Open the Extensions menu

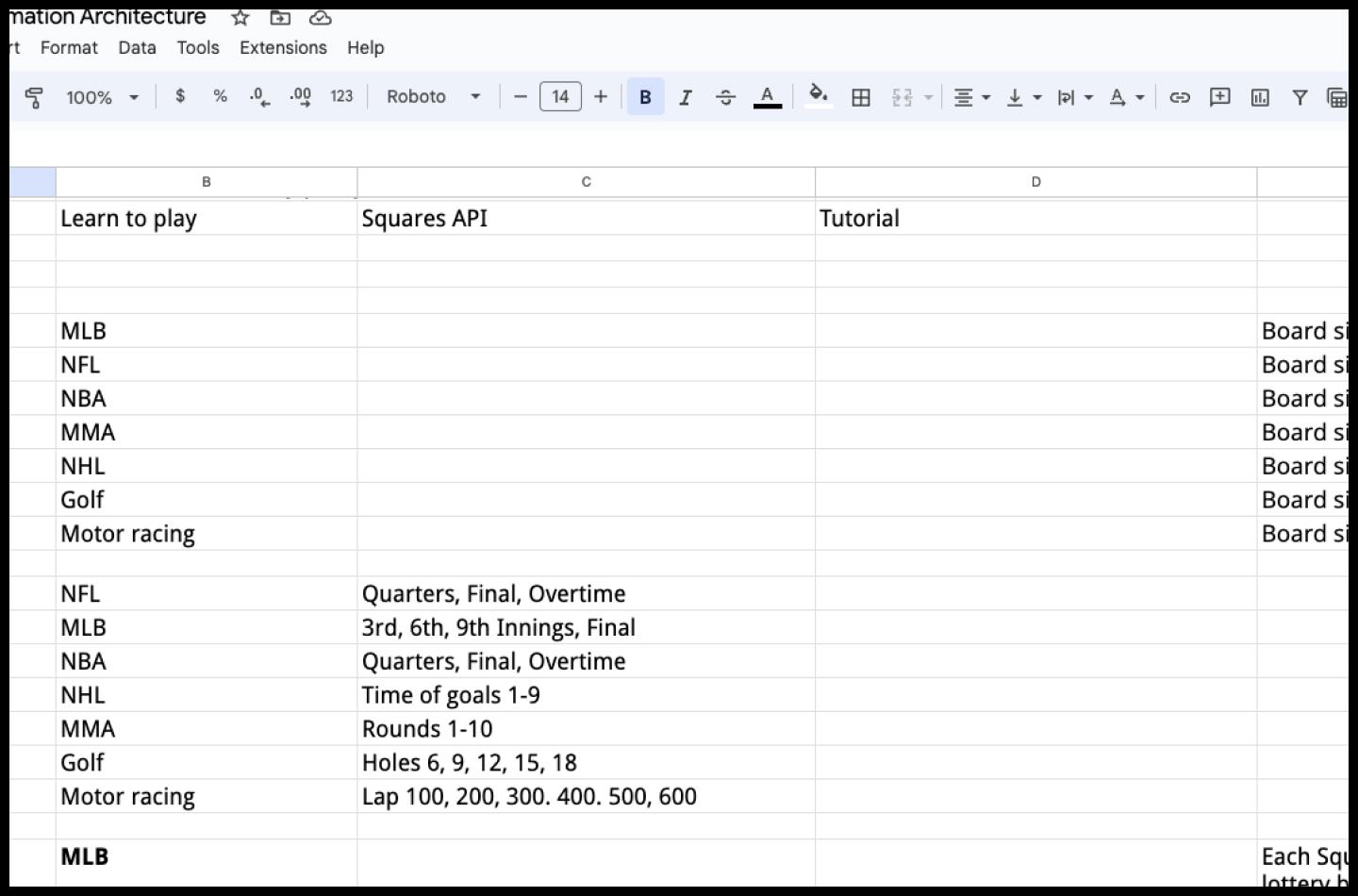283,47
